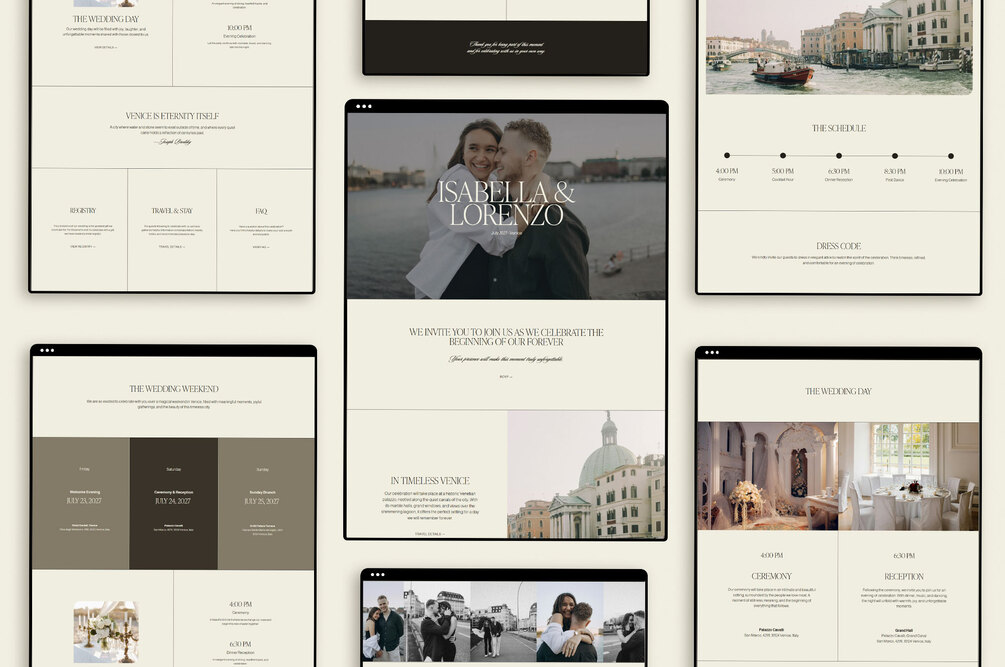Click the TRAVEL & STAY card heading
Viewport: 1005px width, 667px height.
[172, 210]
